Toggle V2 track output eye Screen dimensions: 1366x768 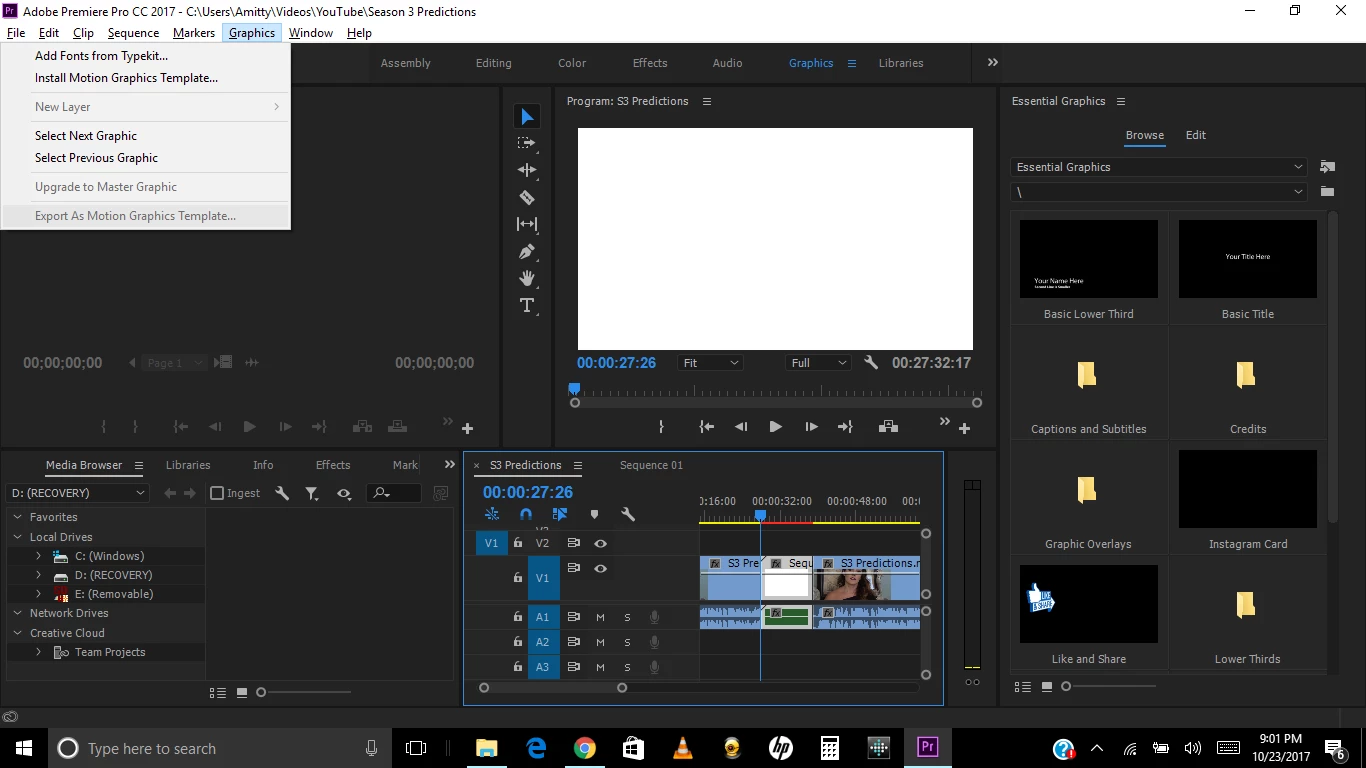coord(600,543)
